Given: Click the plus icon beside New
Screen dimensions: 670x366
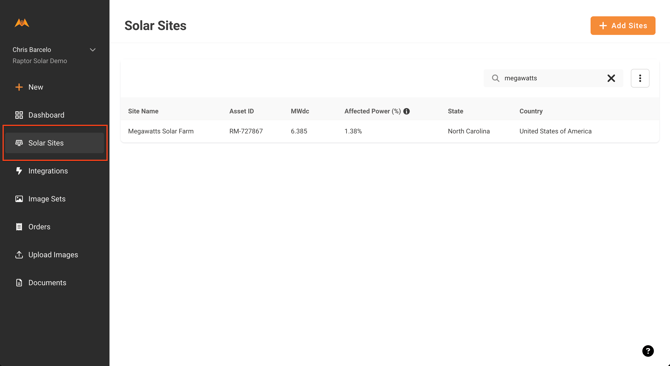Looking at the screenshot, I should tap(19, 87).
